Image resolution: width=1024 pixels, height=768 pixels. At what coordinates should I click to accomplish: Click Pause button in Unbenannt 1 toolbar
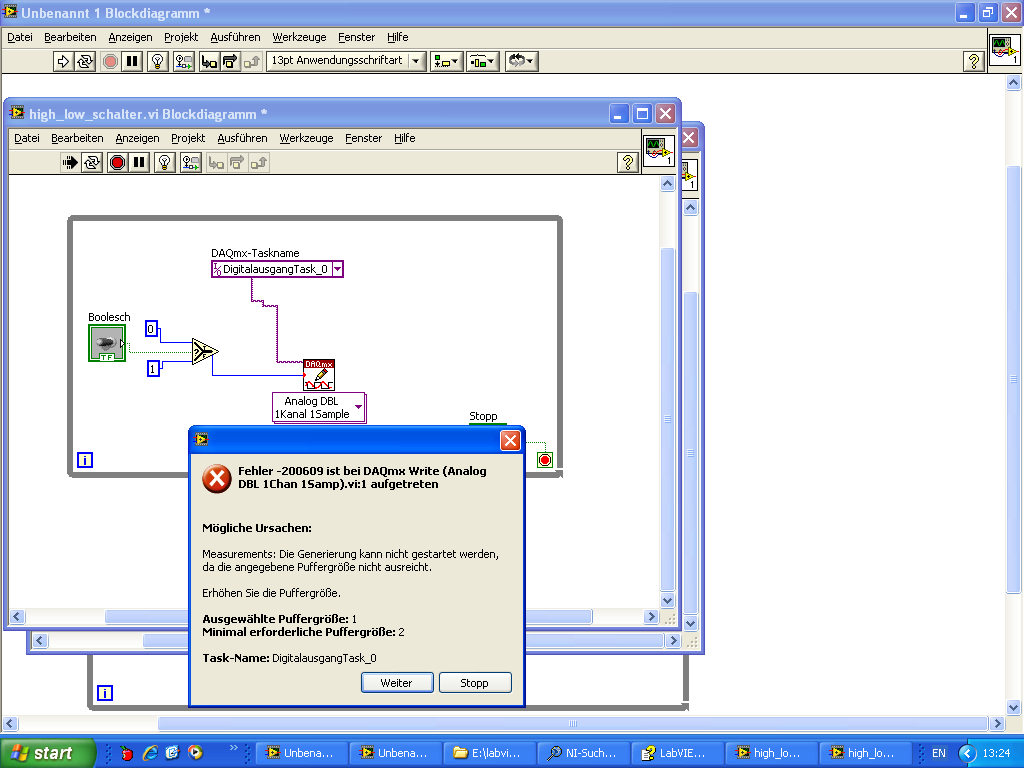(x=132, y=61)
